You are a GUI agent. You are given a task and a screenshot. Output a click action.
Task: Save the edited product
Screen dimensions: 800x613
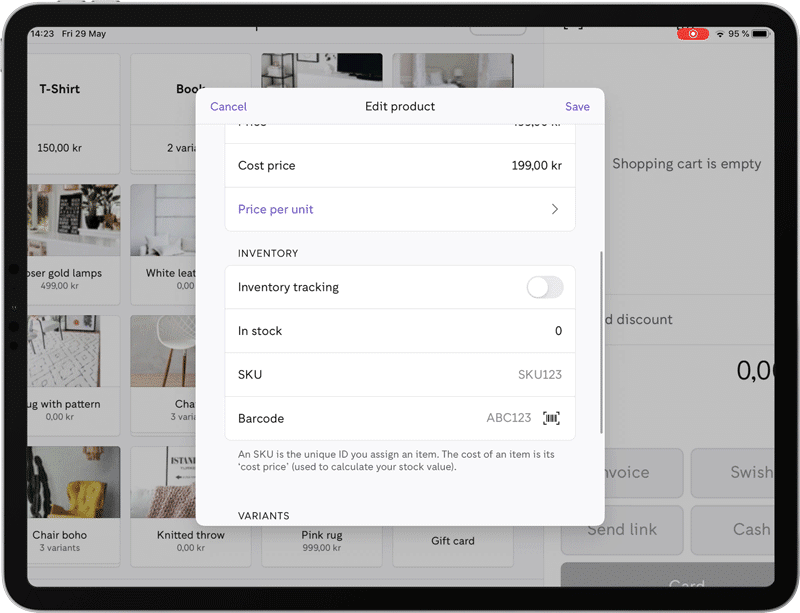(577, 106)
